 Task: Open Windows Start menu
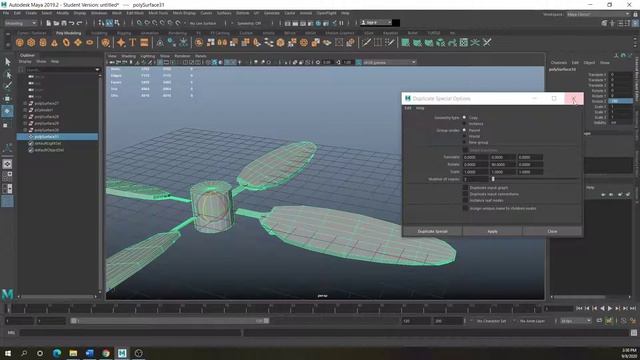coord(7,353)
